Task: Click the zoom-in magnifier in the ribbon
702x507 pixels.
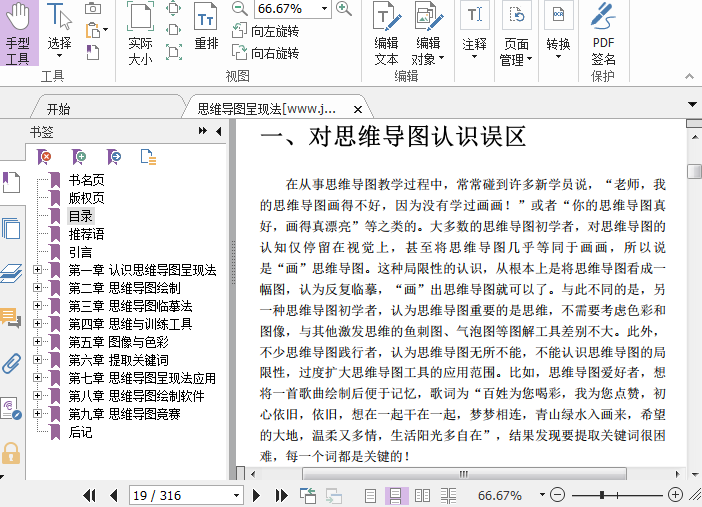Action: tap(344, 9)
